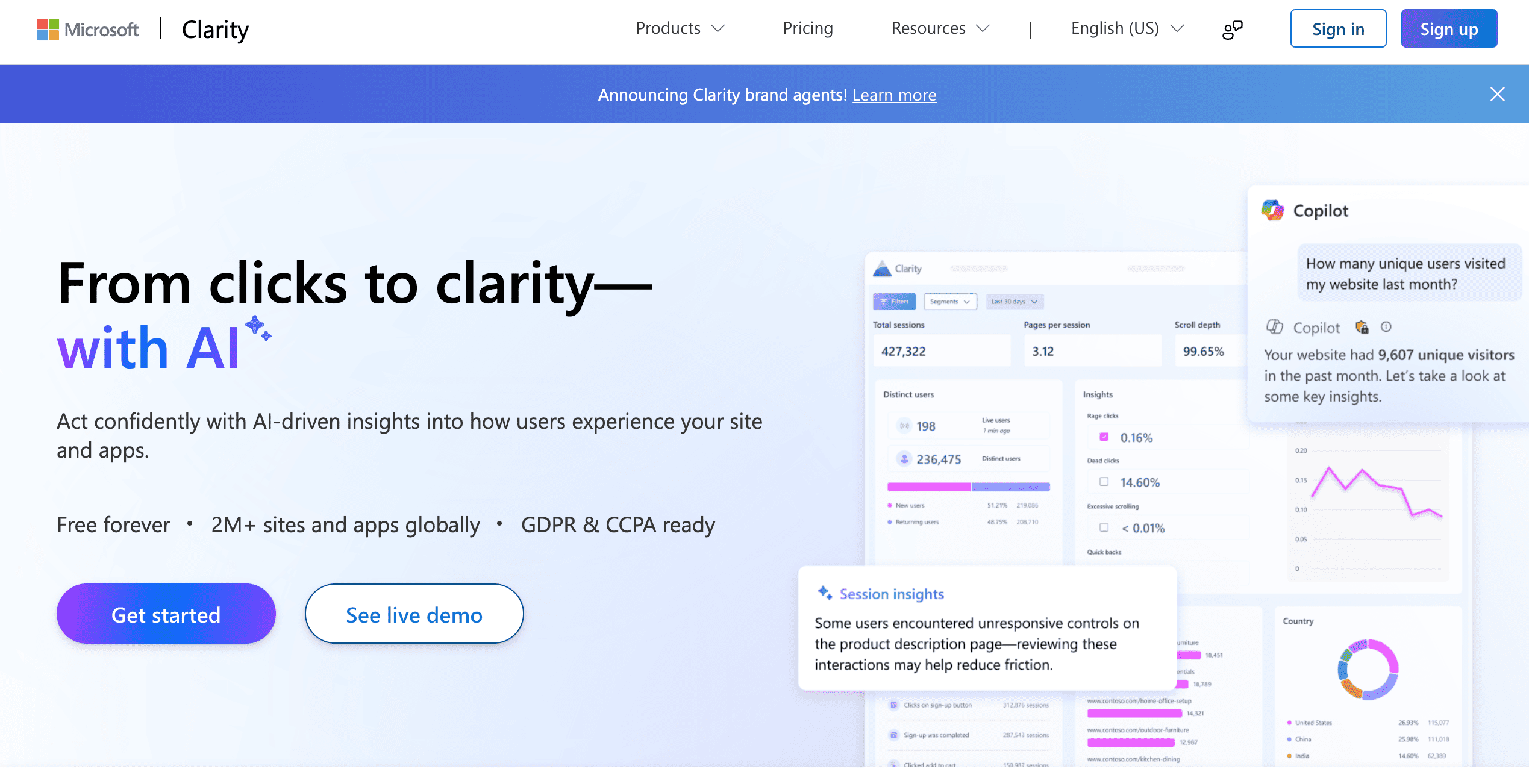
Task: Click the Country donut chart
Action: 1368,669
